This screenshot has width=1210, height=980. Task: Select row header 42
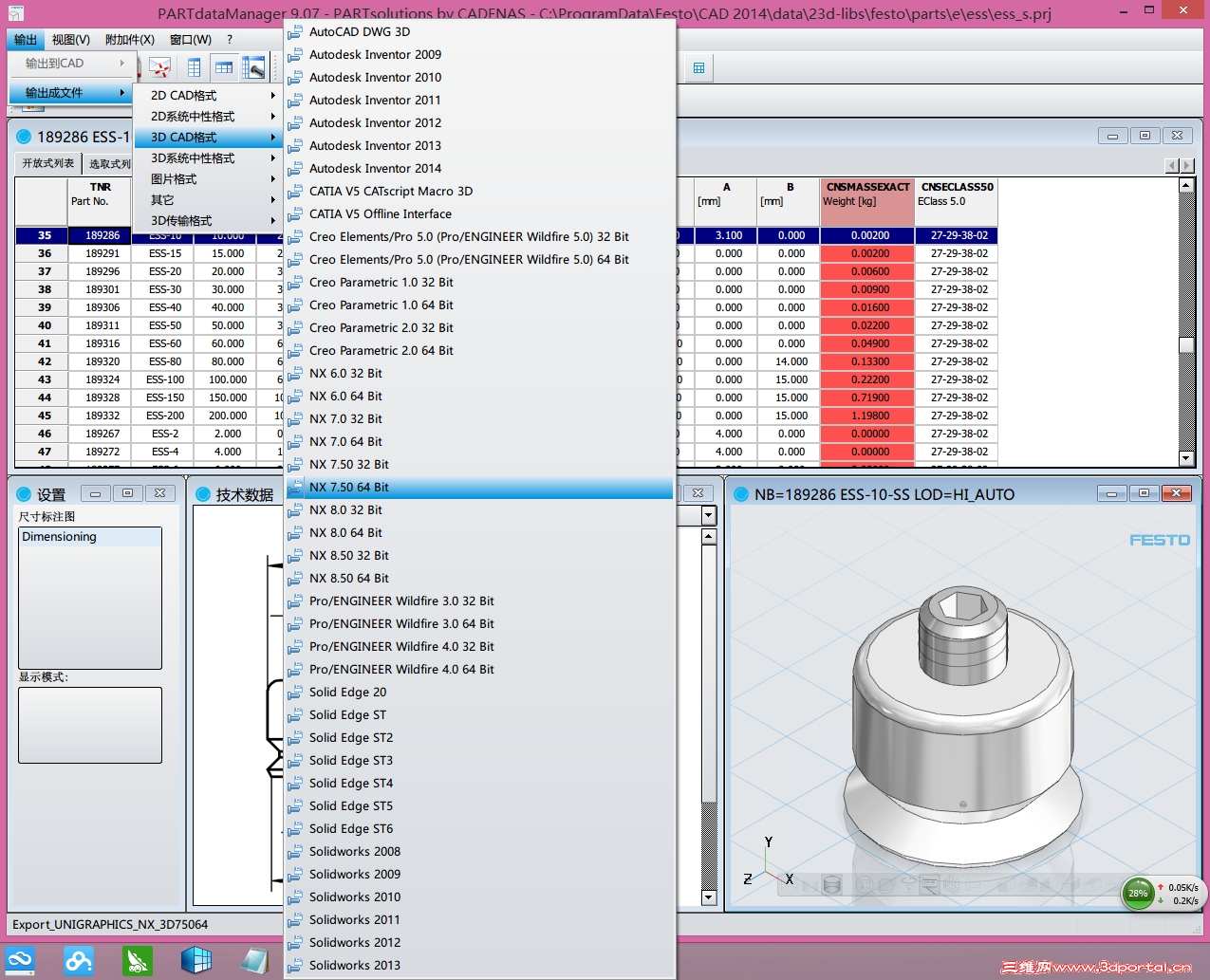click(42, 361)
